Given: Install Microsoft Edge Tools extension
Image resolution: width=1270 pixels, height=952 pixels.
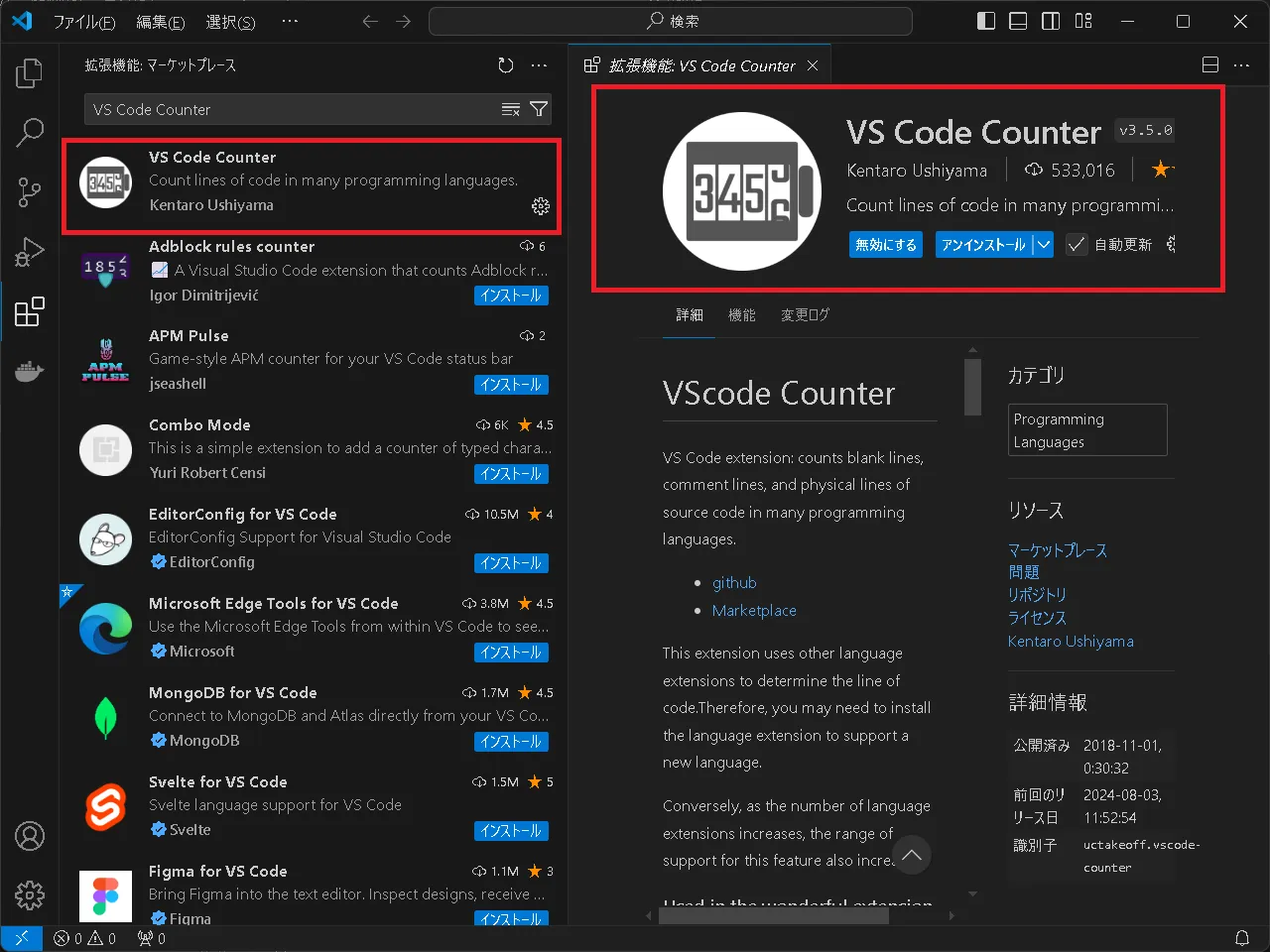Looking at the screenshot, I should tap(511, 653).
